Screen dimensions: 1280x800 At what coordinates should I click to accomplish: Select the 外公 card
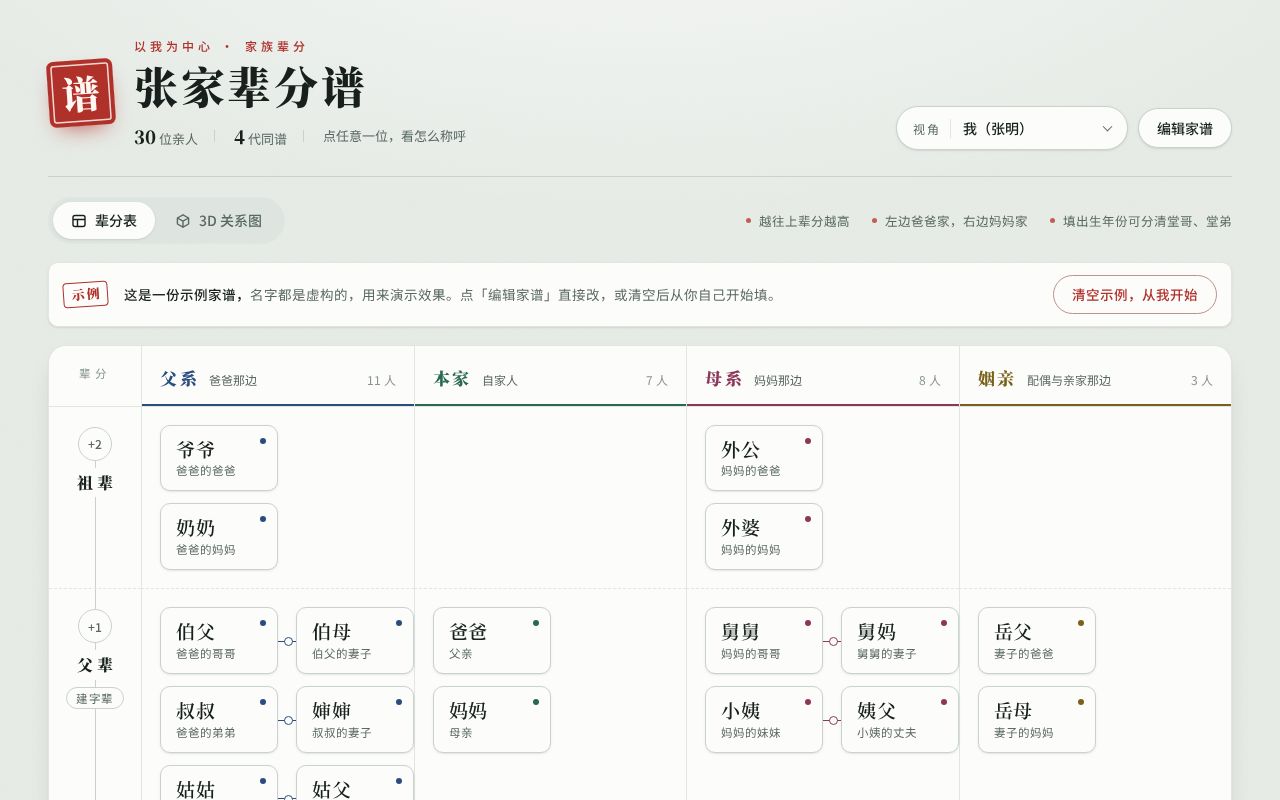(x=764, y=458)
